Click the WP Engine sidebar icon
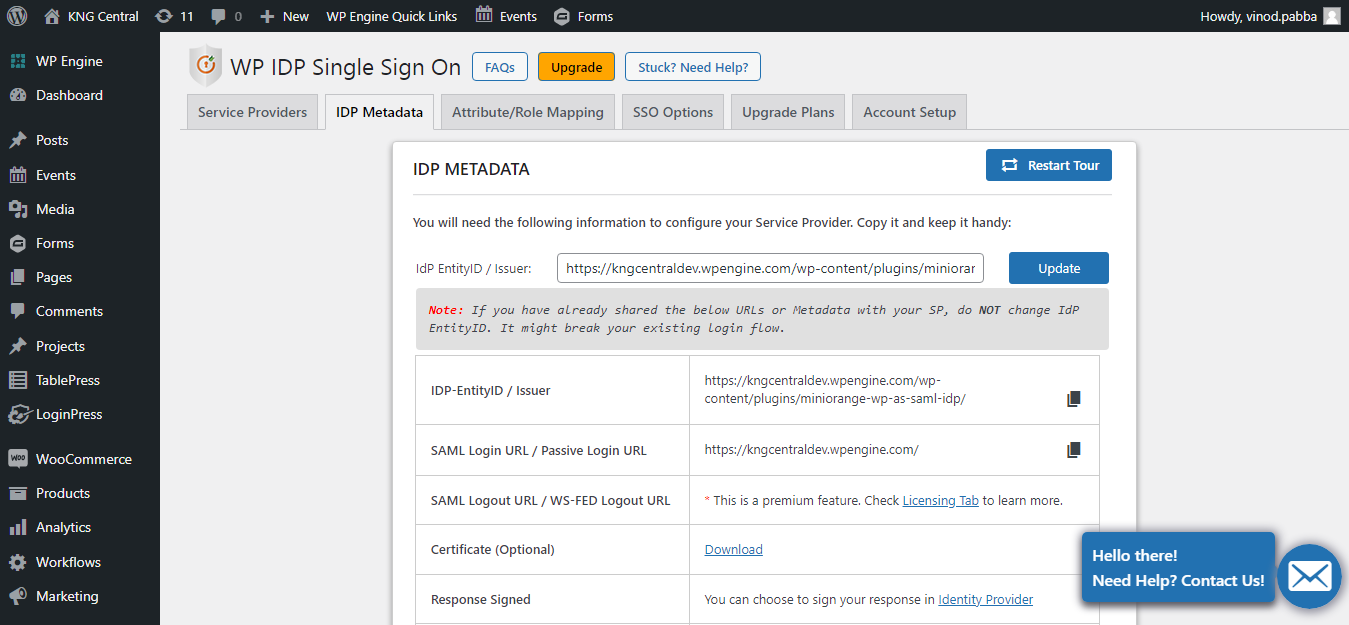Screen dimensions: 1349x625 click(18, 61)
